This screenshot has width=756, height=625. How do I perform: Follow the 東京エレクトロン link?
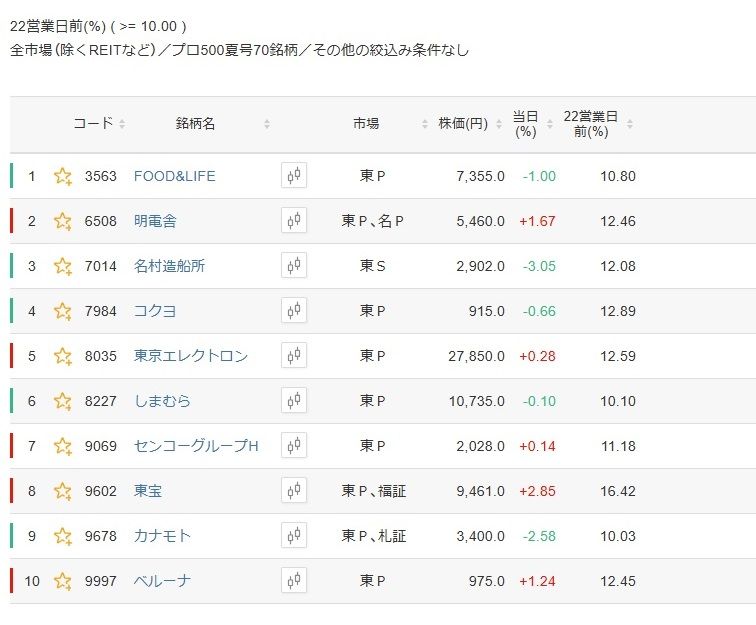[191, 356]
